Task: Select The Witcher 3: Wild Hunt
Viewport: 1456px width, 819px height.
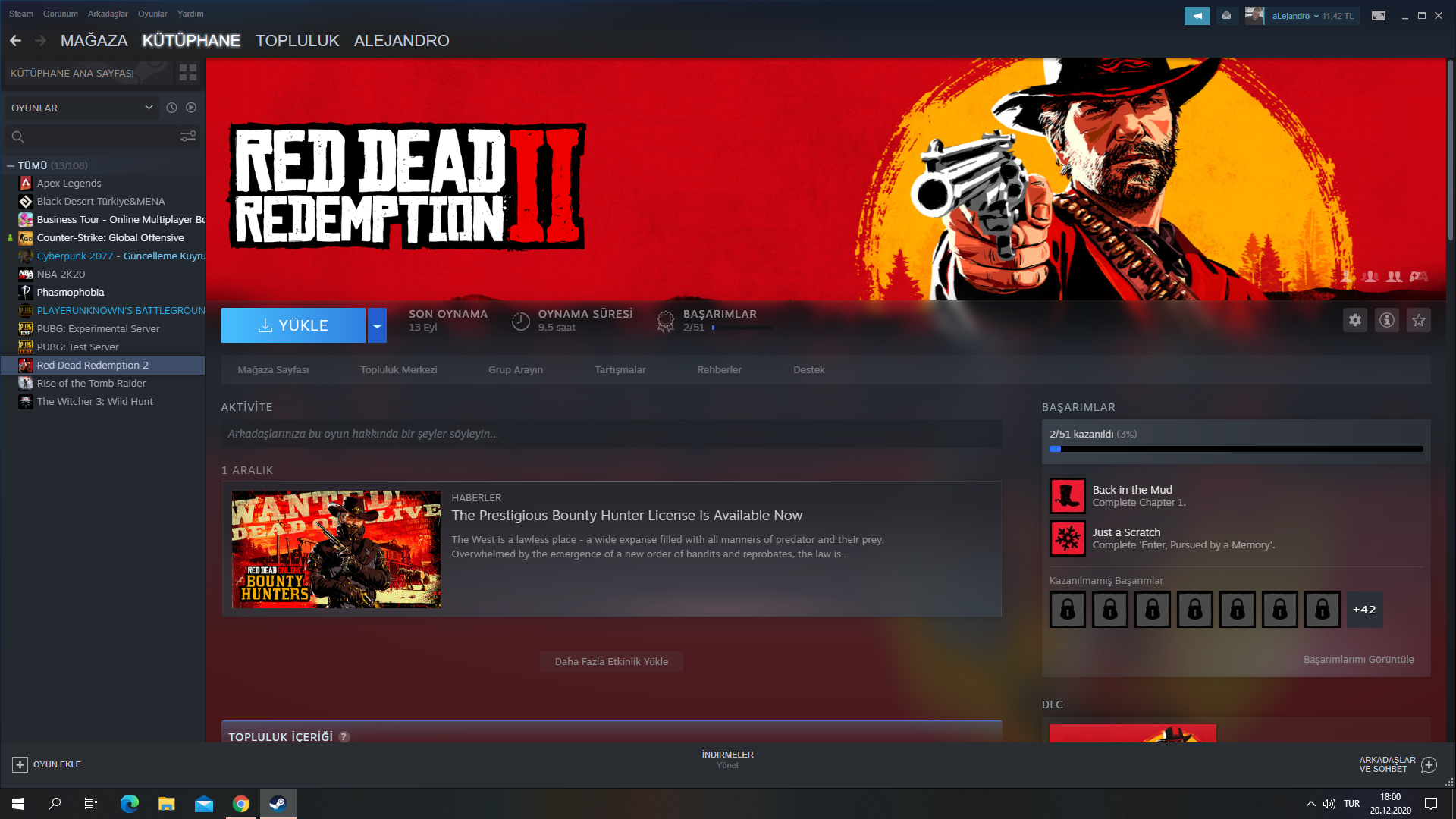Action: tap(103, 401)
